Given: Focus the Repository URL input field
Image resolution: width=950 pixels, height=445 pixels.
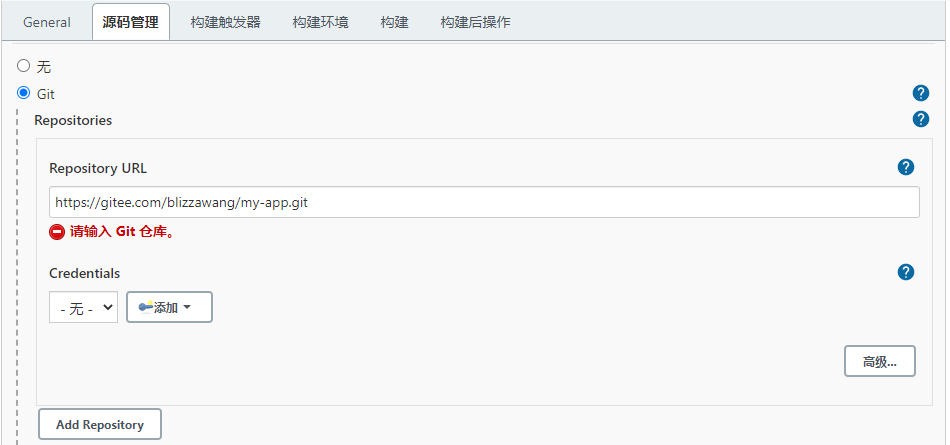Looking at the screenshot, I should point(484,202).
